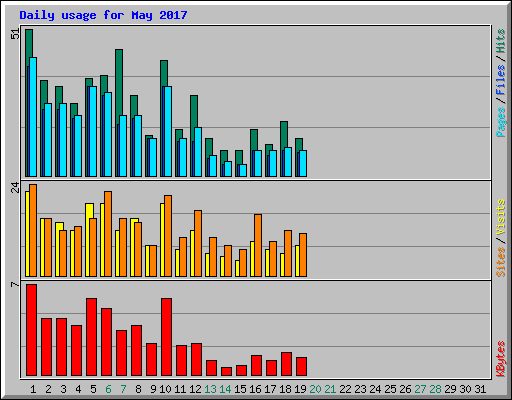The height and width of the screenshot is (400, 512).
Task: Click the KBytes legend label
Action: pyautogui.click(x=500, y=359)
